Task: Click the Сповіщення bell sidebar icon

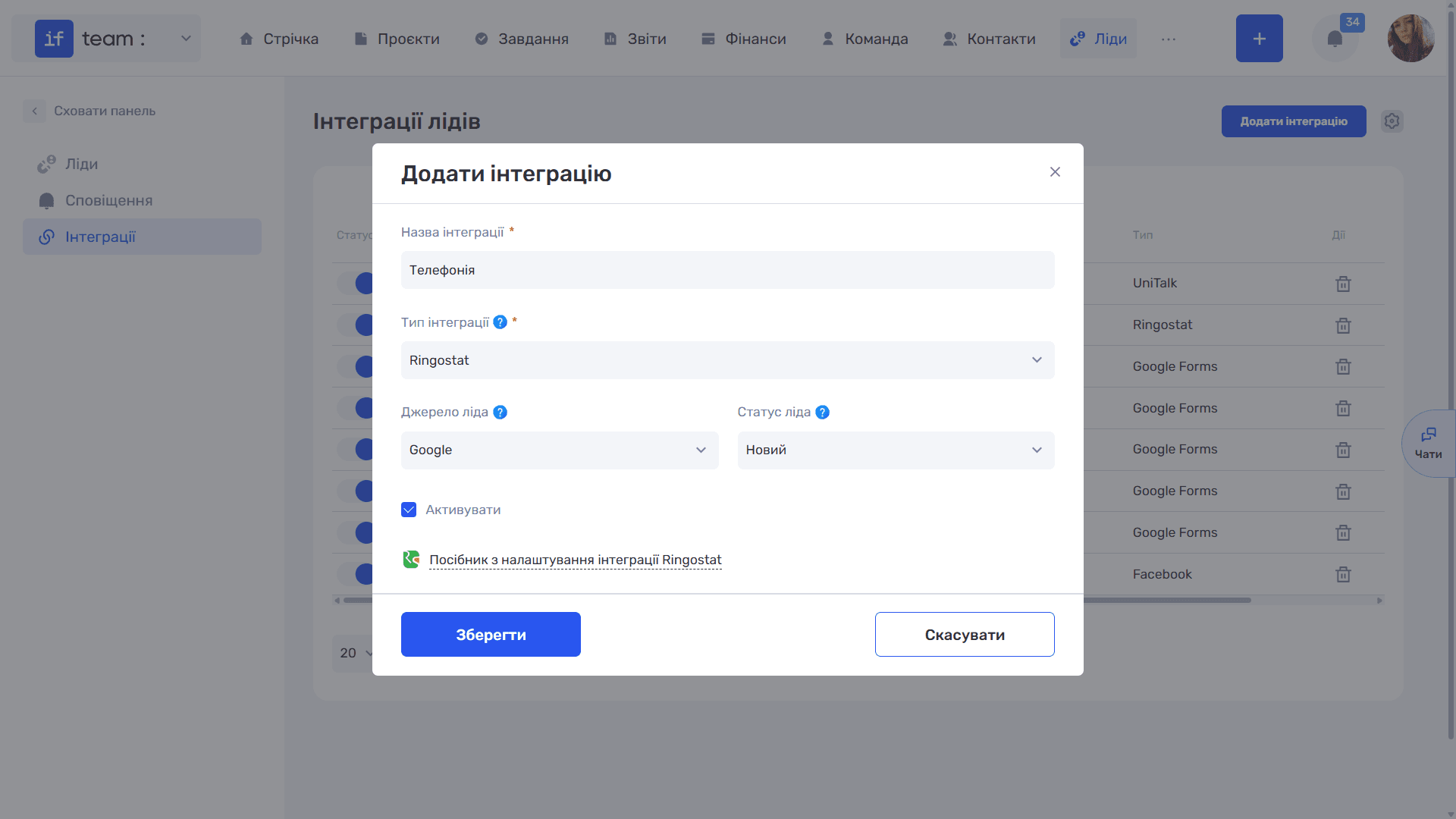Action: pyautogui.click(x=46, y=200)
